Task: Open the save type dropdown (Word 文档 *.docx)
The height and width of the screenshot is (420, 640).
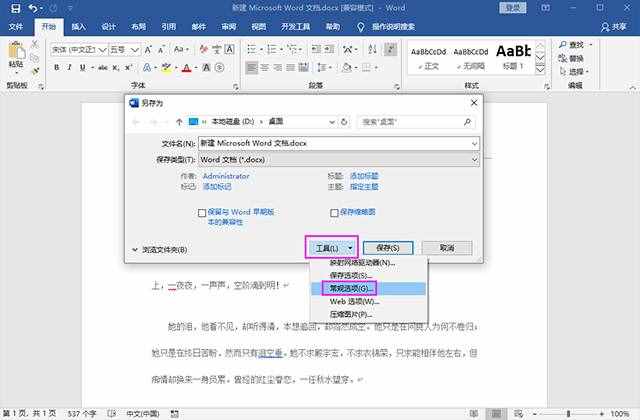Action: point(474,160)
